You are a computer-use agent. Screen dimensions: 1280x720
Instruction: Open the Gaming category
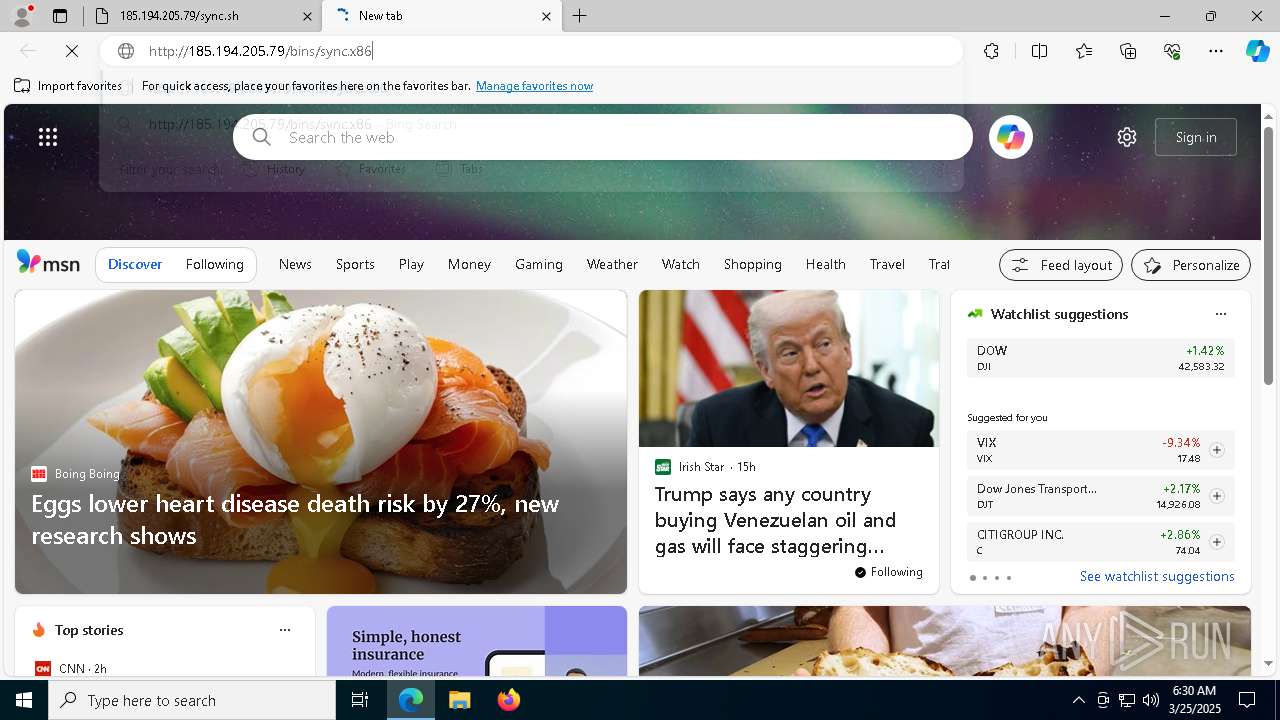539,264
